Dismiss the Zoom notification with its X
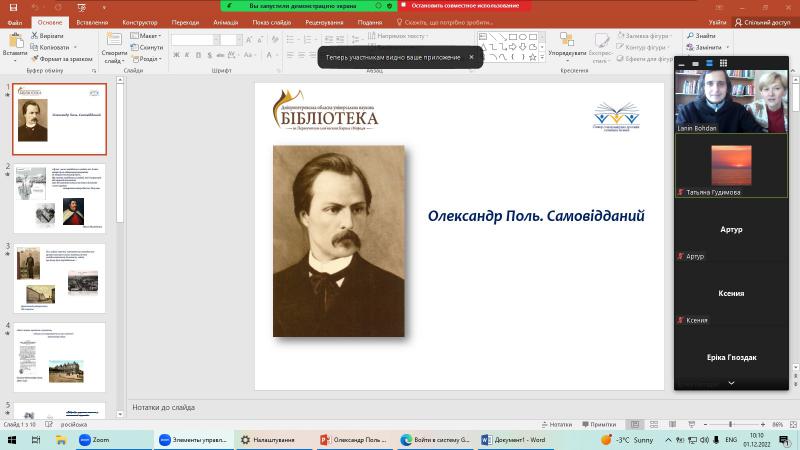 tap(471, 57)
